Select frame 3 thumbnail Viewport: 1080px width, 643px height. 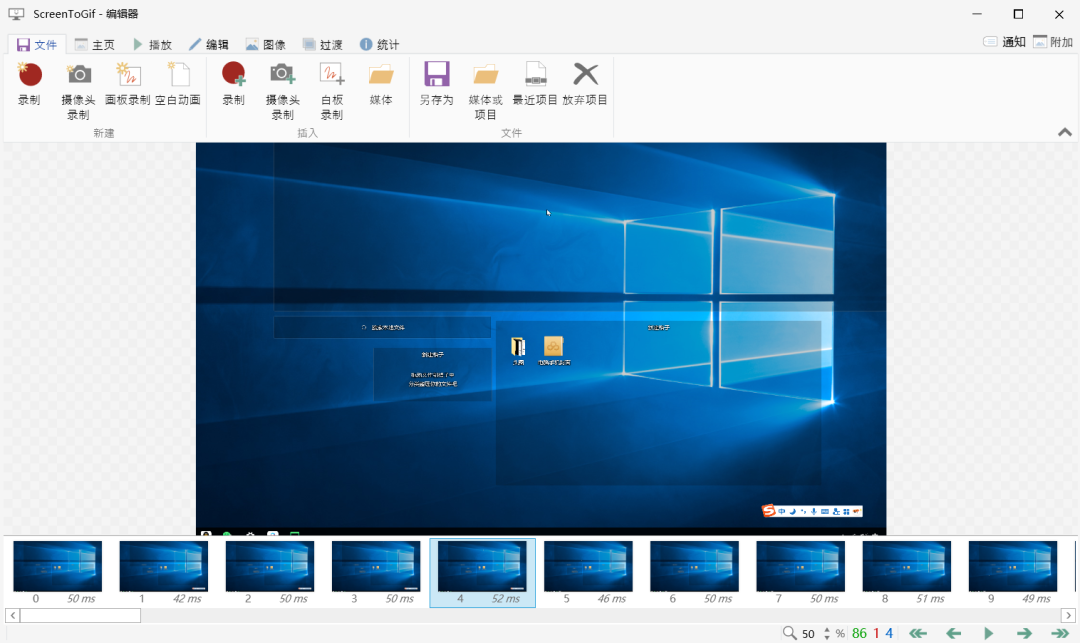click(x=376, y=573)
